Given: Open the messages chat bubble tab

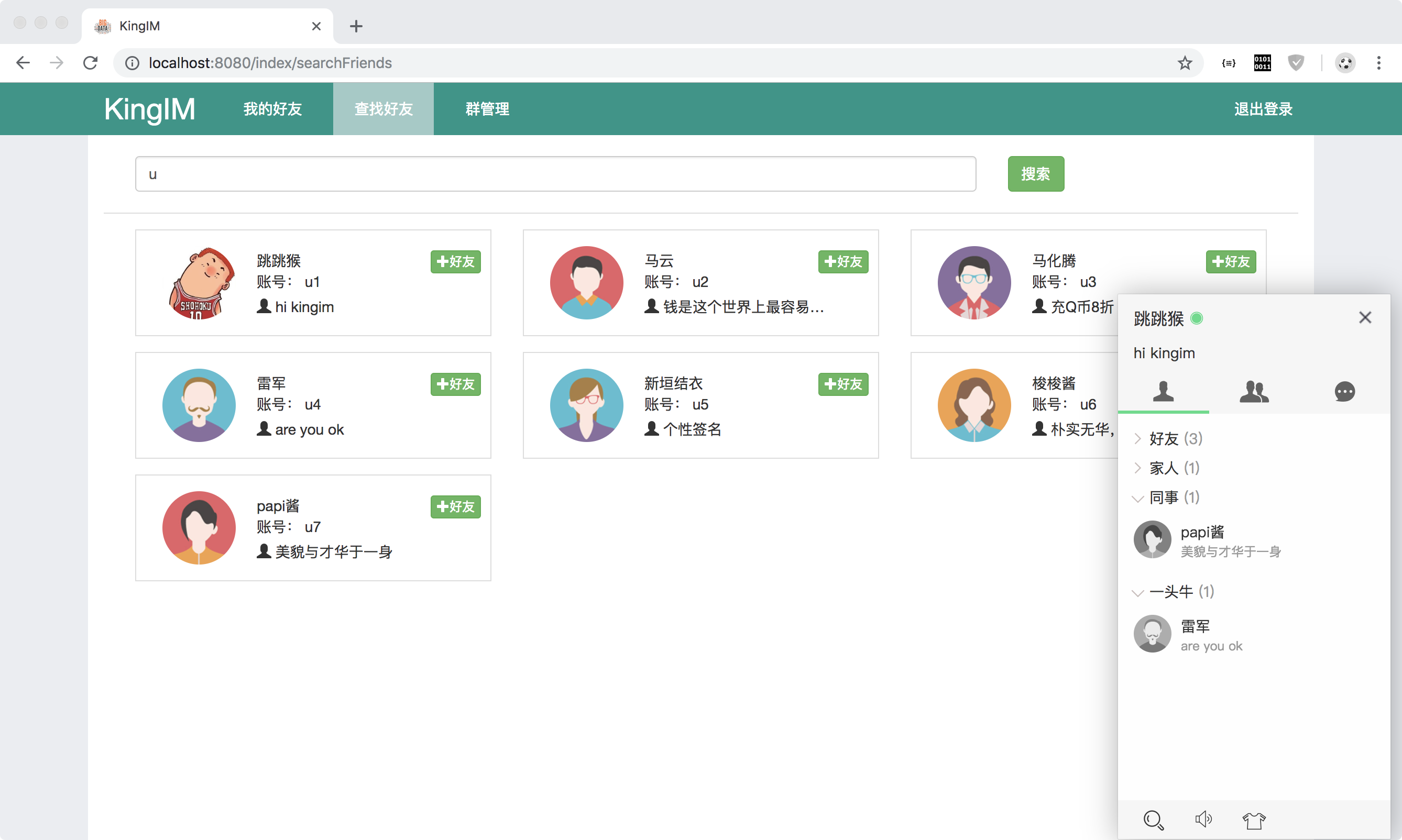Looking at the screenshot, I should coord(1344,392).
